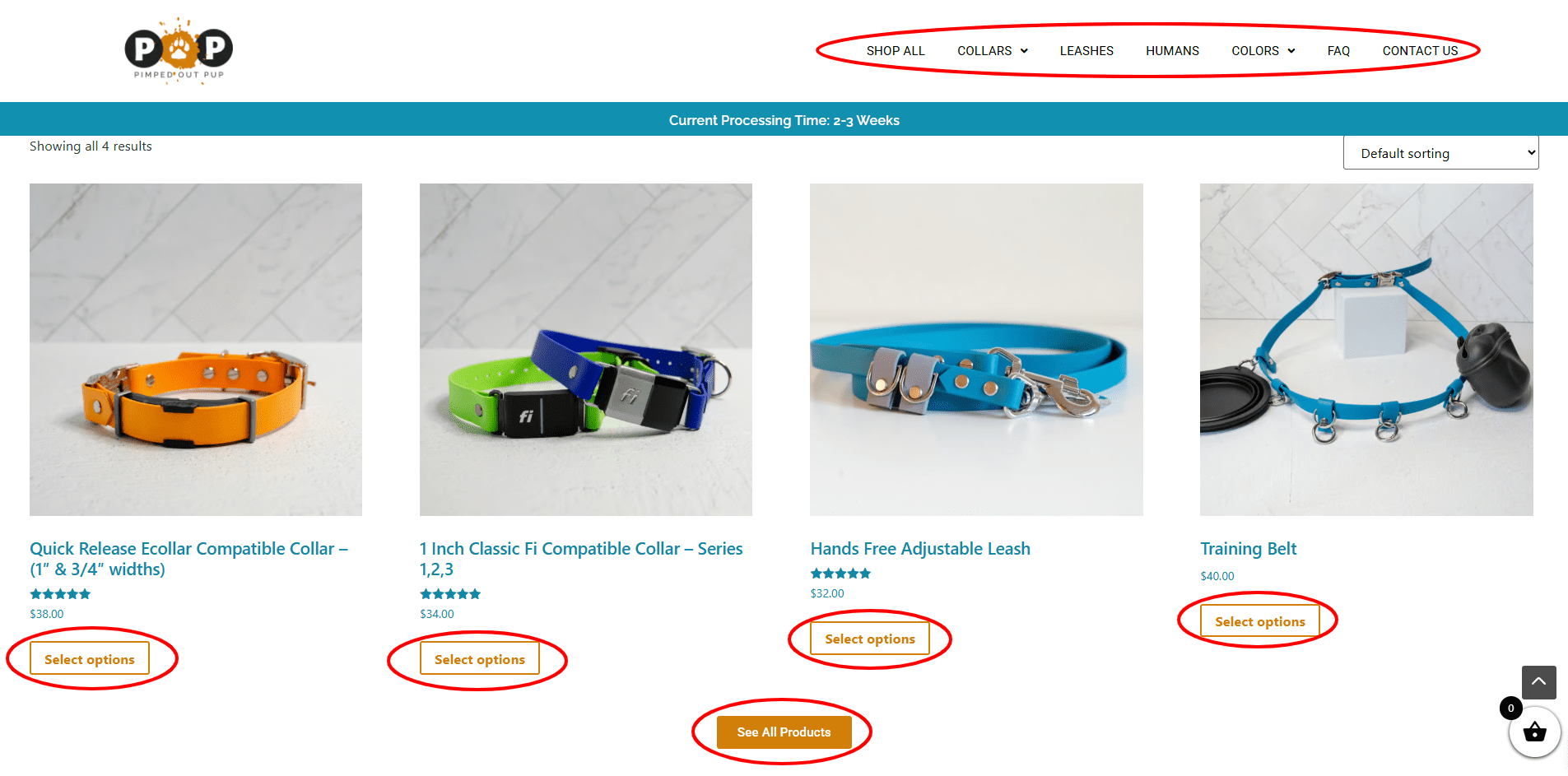Open the shopping basket cart icon
Screen dimensions: 1568x776
[1534, 732]
